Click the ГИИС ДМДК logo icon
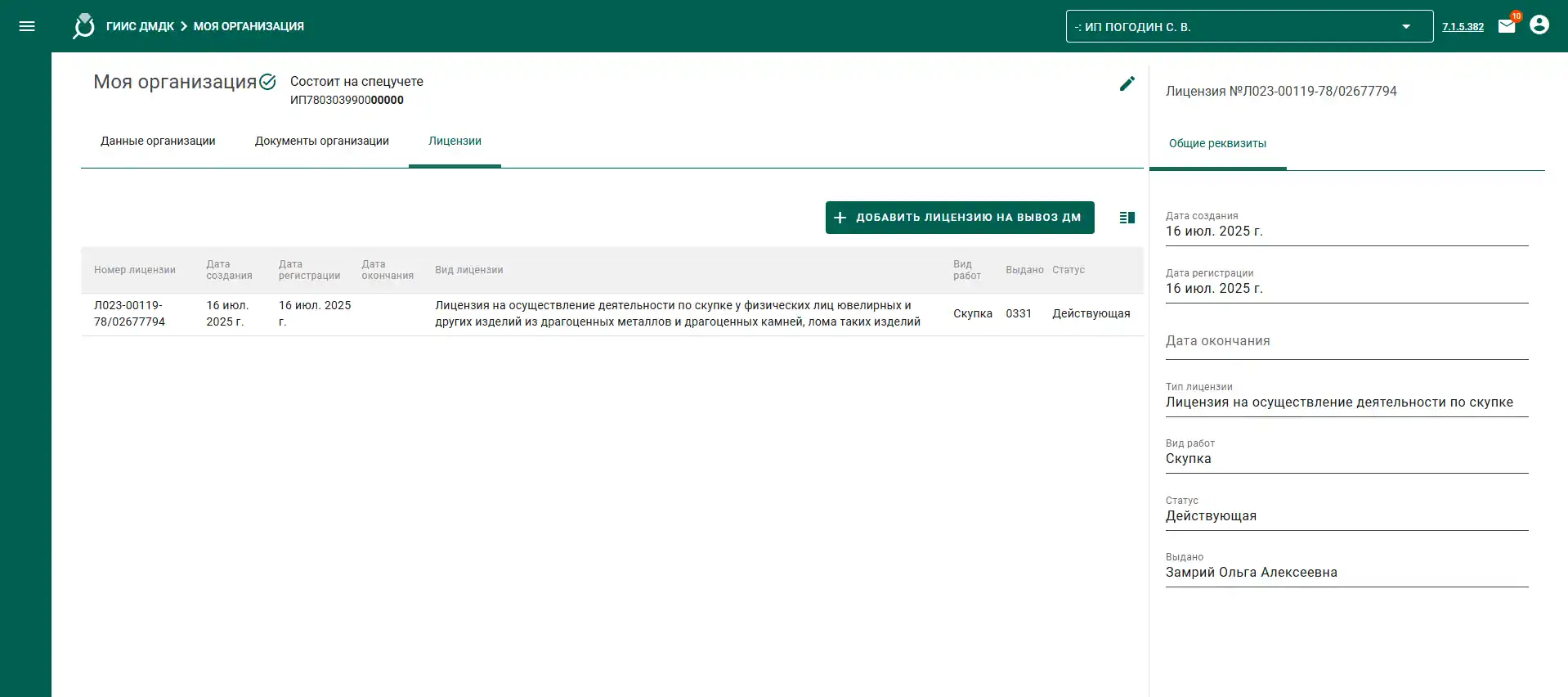Image resolution: width=1568 pixels, height=697 pixels. click(x=83, y=26)
